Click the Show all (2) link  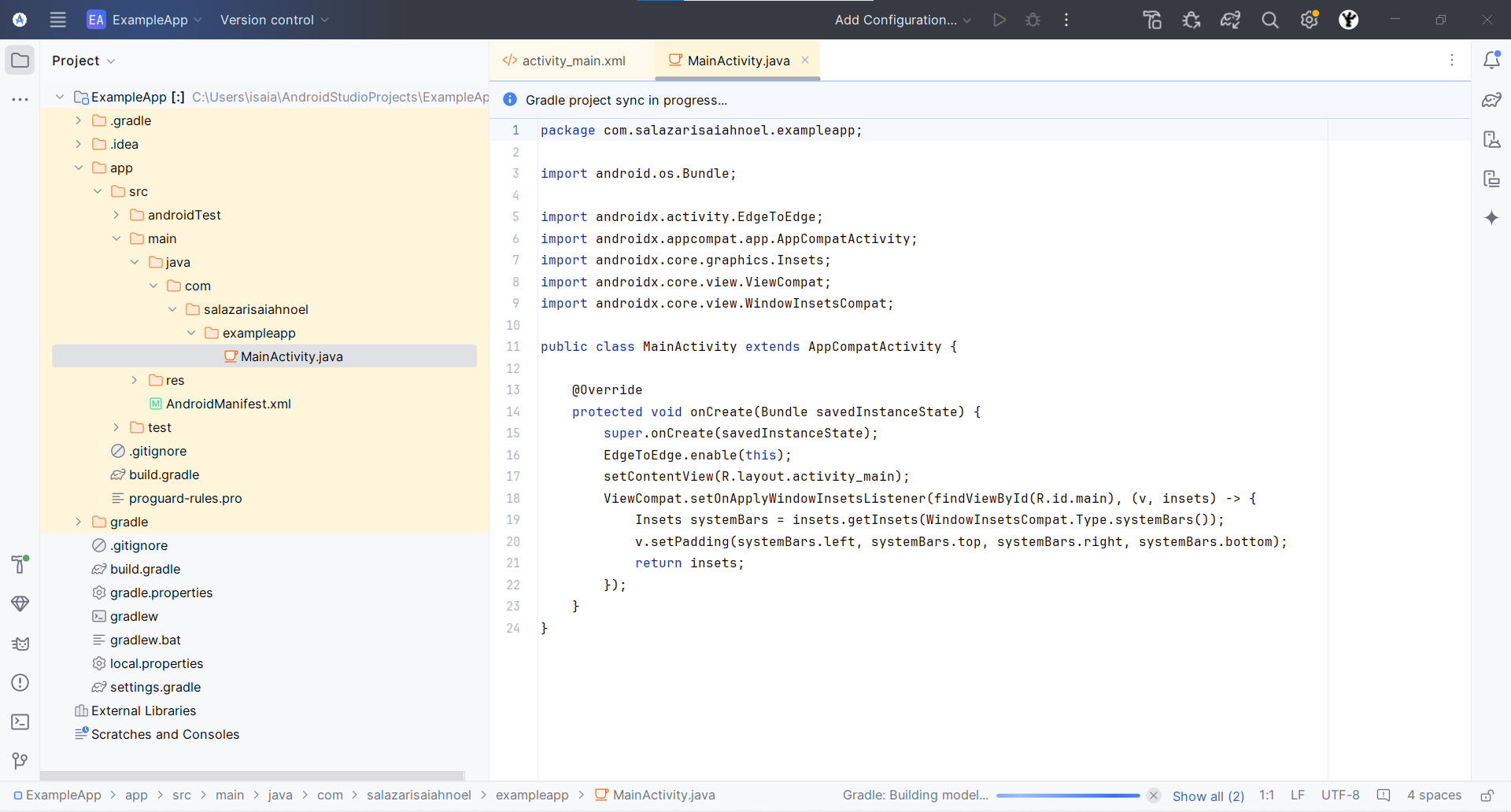(x=1208, y=795)
